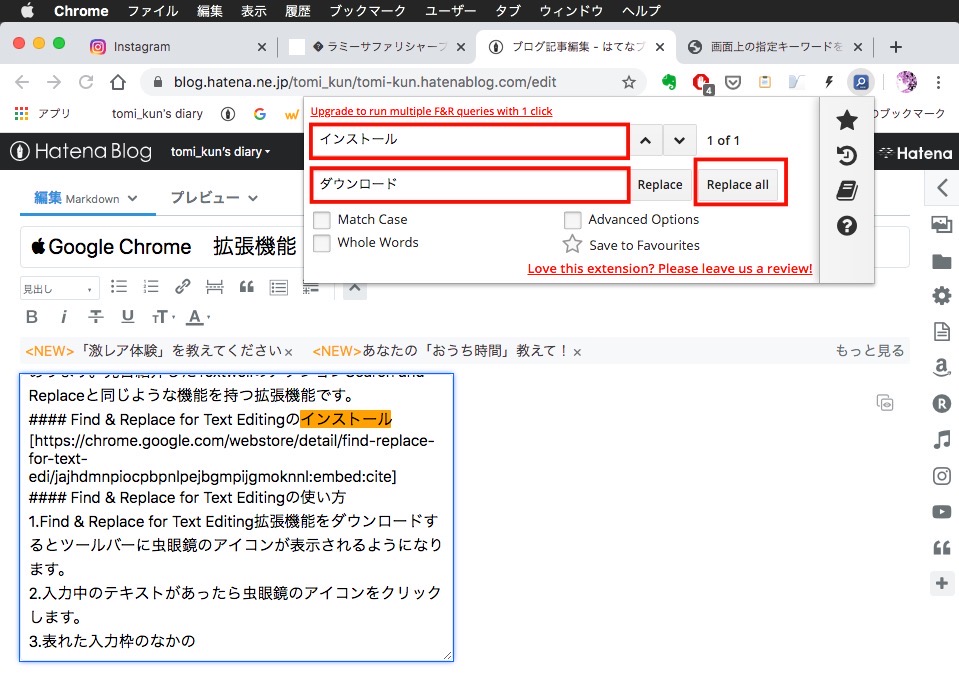The width and height of the screenshot is (959, 681).
Task: Open the quote sidebar tool
Action: [942, 548]
